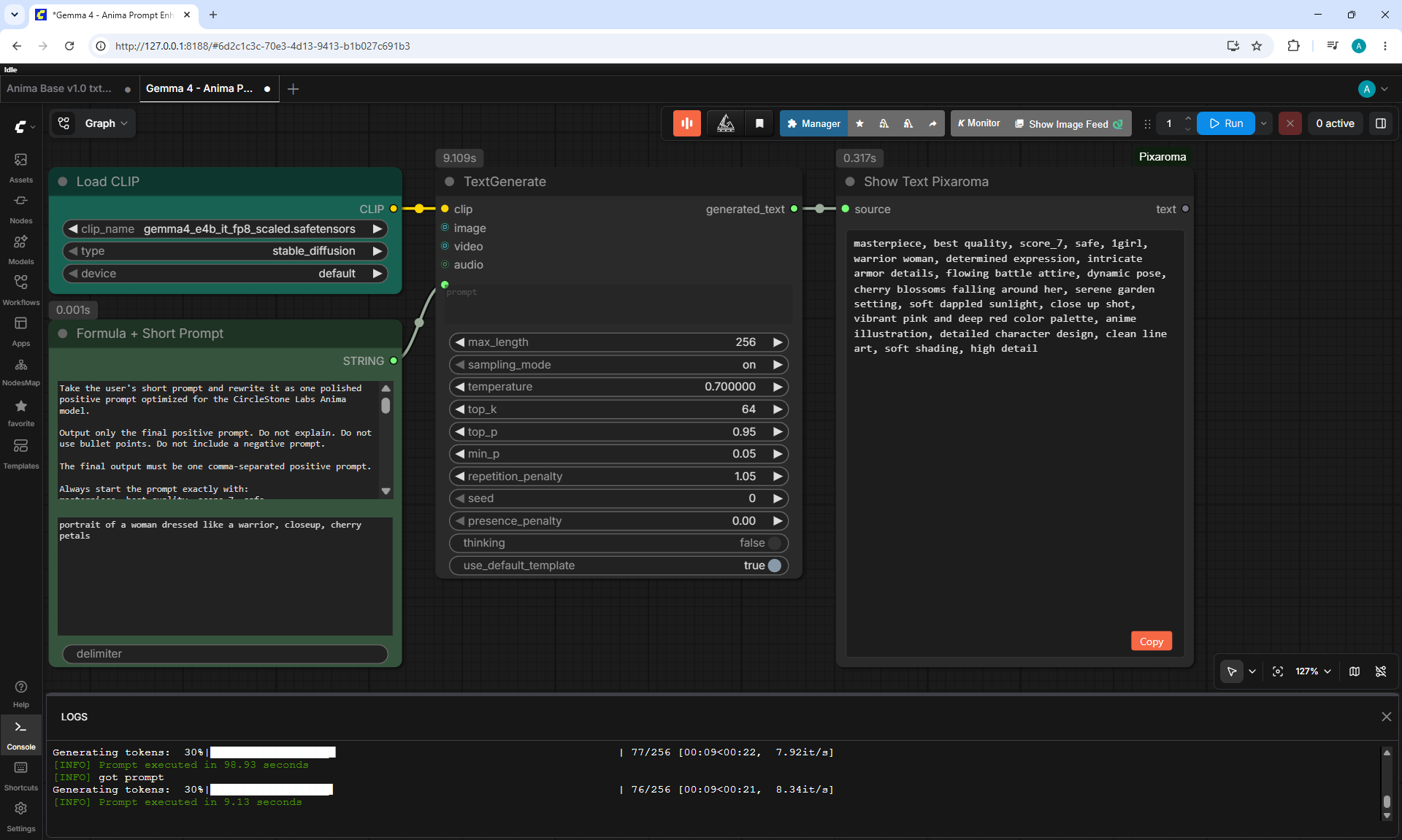The image size is (1402, 840).
Task: Click the red cancel X button
Action: pyautogui.click(x=1290, y=123)
